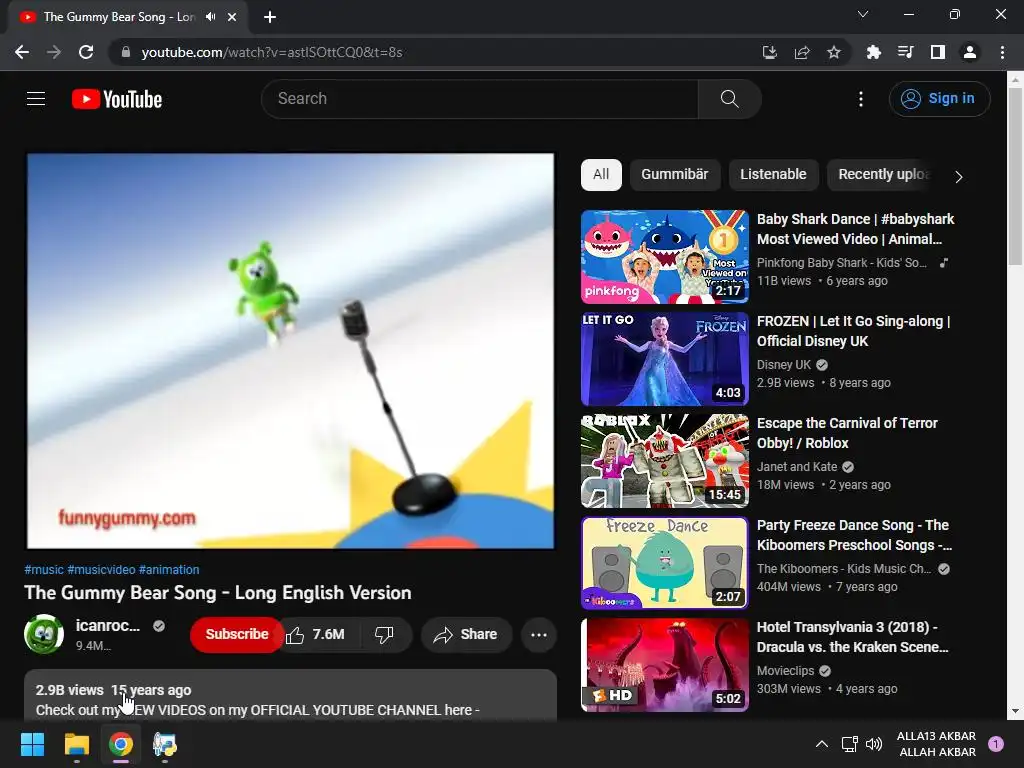Screen dimensions: 1024x768
Task: Click the page vertical scrollbar
Action: (1015, 176)
